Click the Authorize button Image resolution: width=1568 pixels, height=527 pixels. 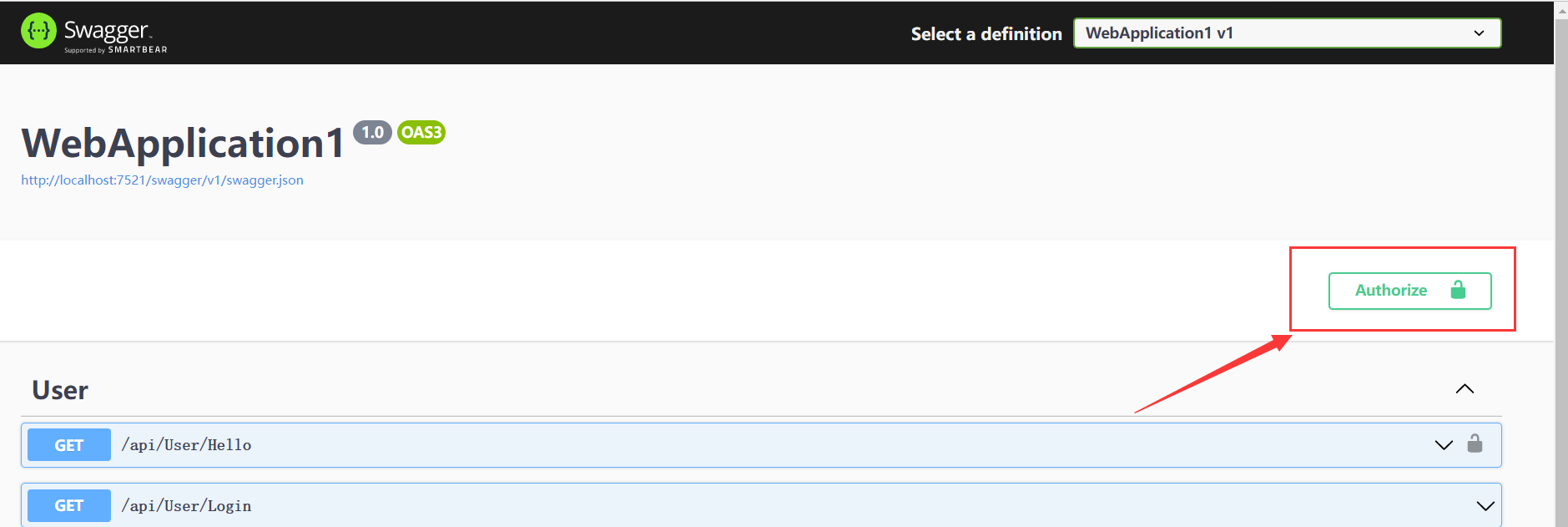(1409, 291)
